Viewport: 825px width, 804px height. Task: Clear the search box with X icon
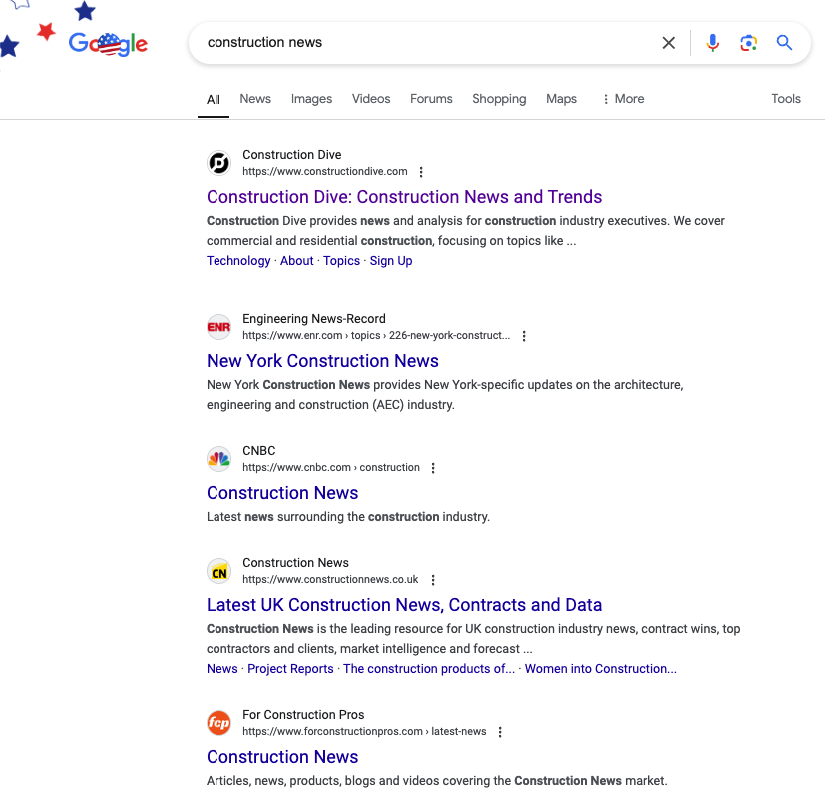click(669, 43)
